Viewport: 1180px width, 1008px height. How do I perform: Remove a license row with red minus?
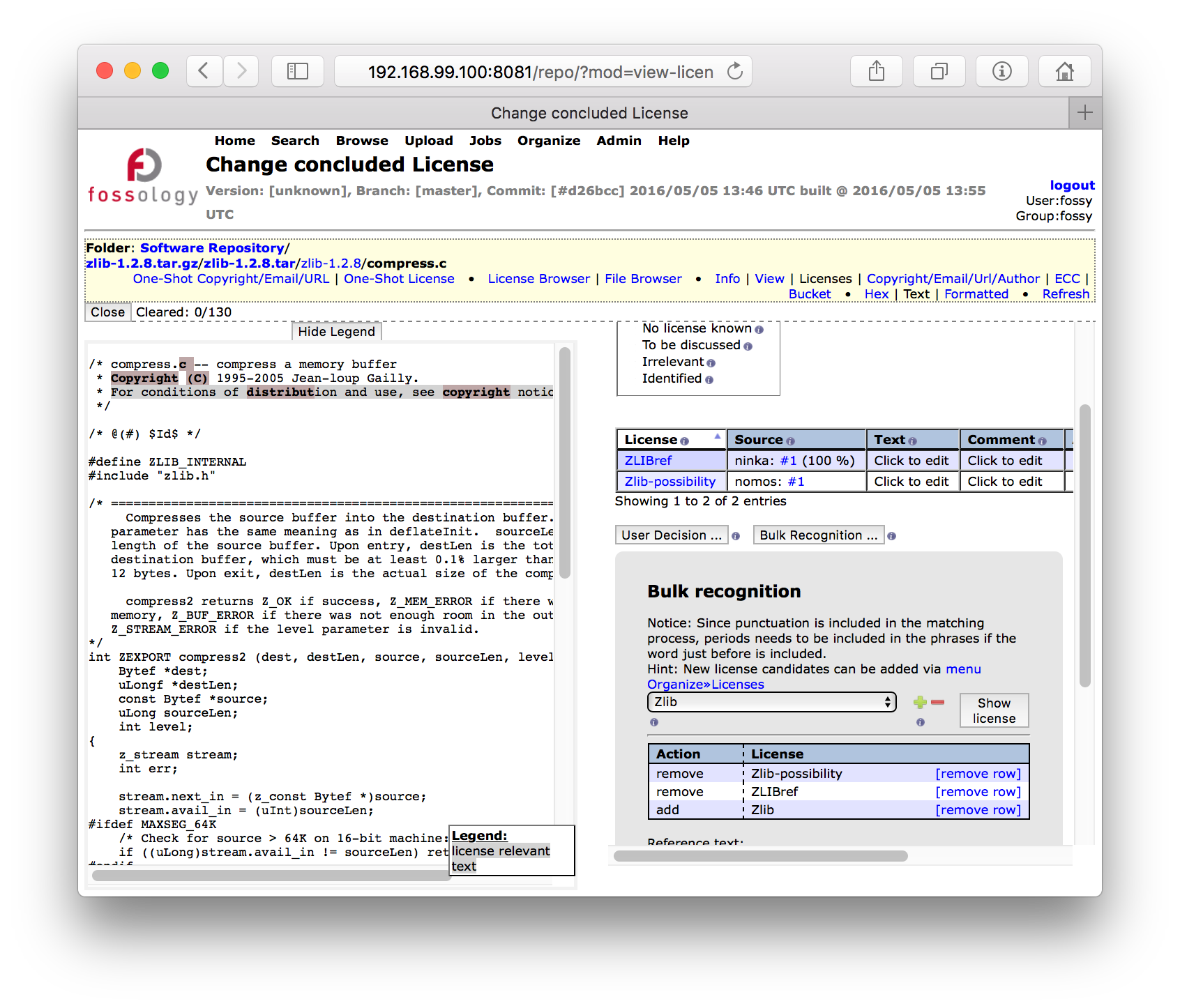tap(938, 703)
